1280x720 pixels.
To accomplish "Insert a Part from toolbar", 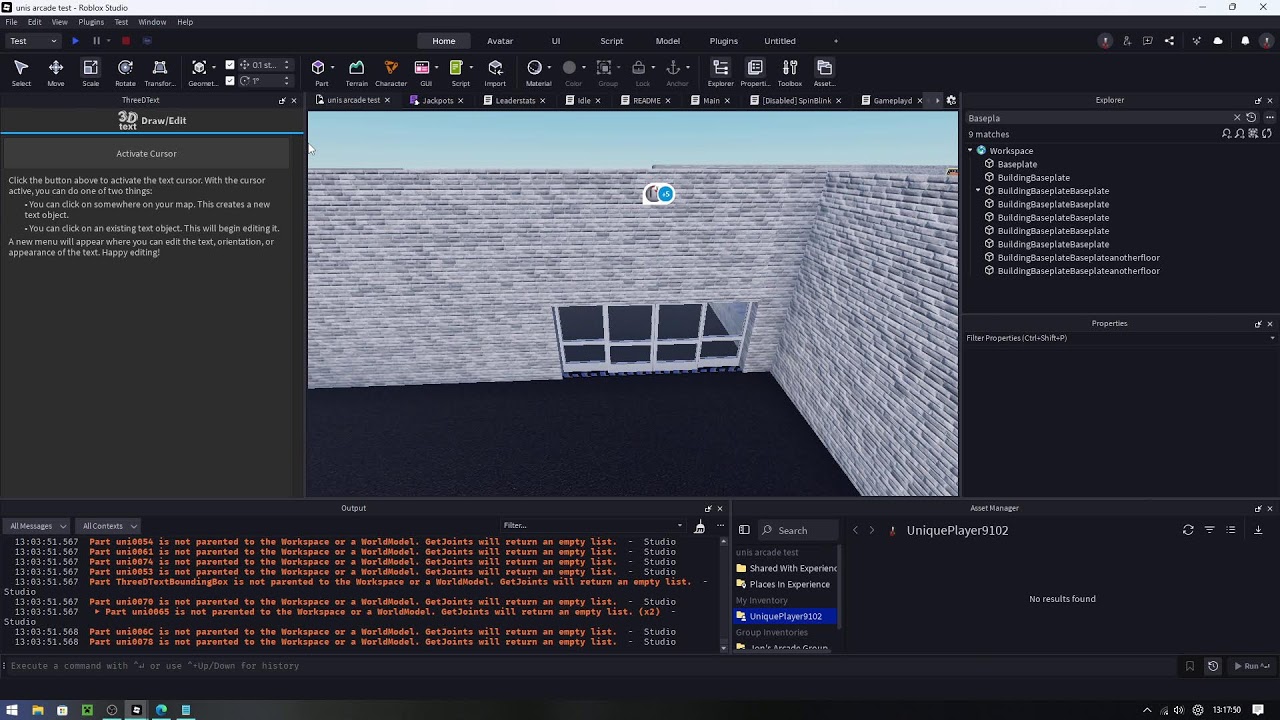I will point(319,68).
